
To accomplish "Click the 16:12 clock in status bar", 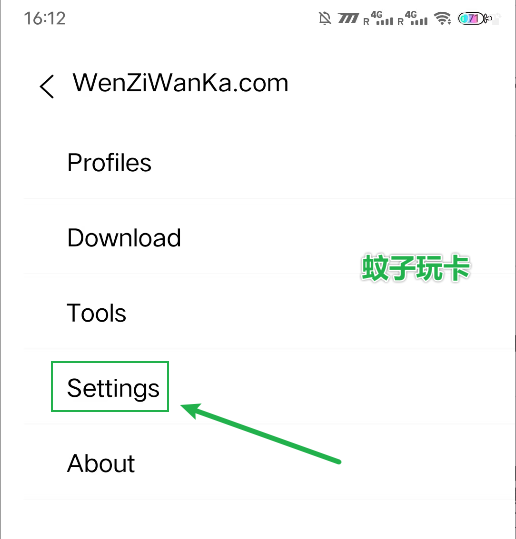I will pos(45,18).
